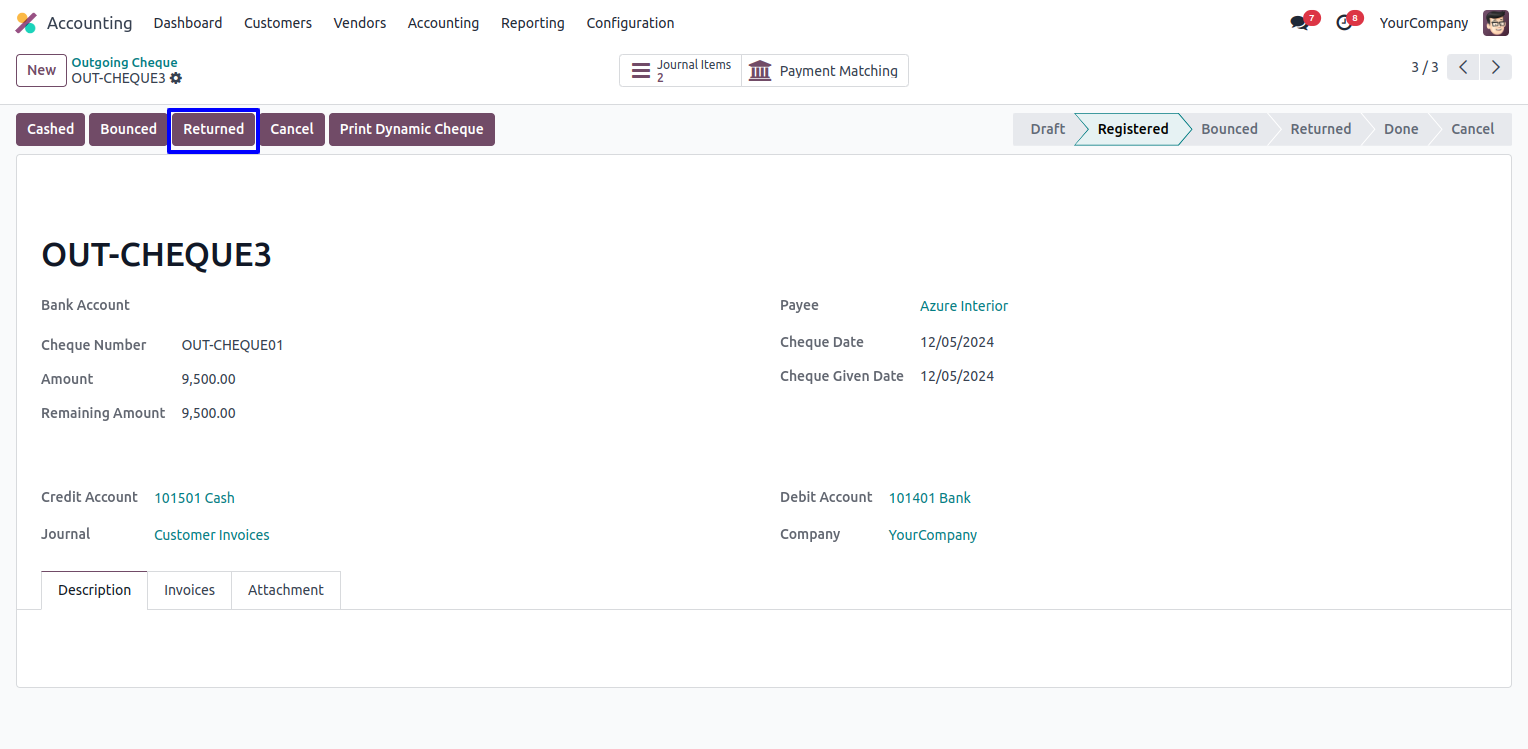Click the Outgoing Cheque breadcrumb link

(124, 62)
